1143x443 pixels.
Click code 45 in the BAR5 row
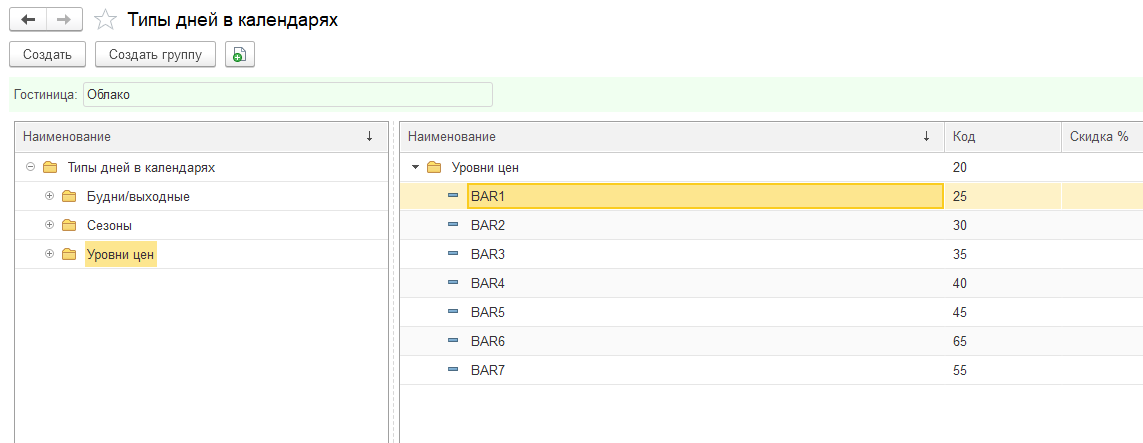click(959, 313)
